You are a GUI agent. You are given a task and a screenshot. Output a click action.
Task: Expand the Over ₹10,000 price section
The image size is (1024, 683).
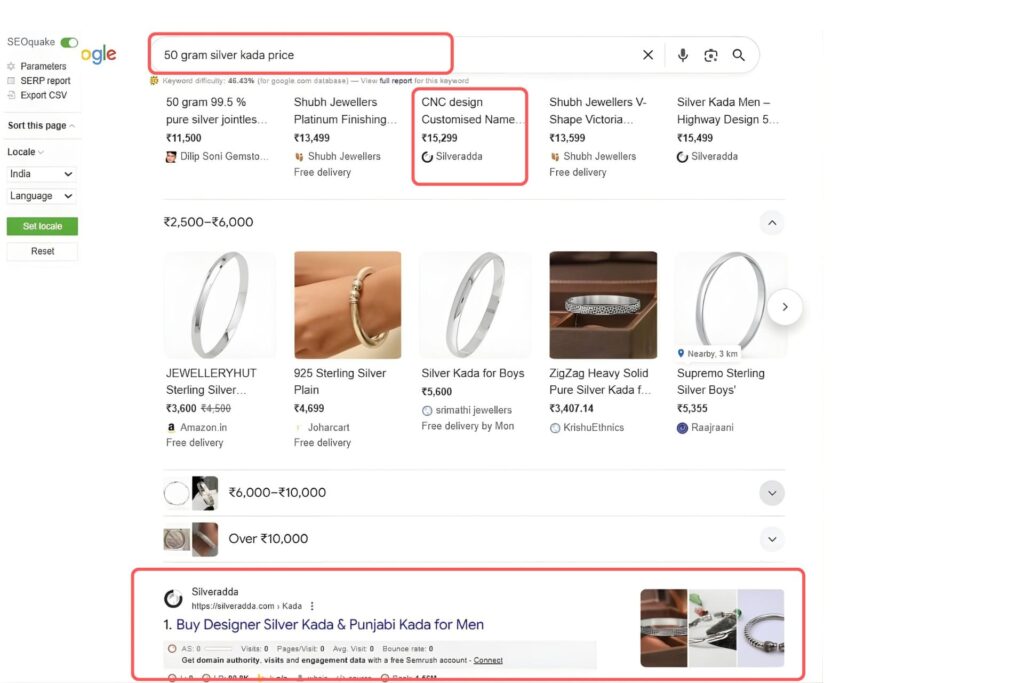[x=771, y=539]
